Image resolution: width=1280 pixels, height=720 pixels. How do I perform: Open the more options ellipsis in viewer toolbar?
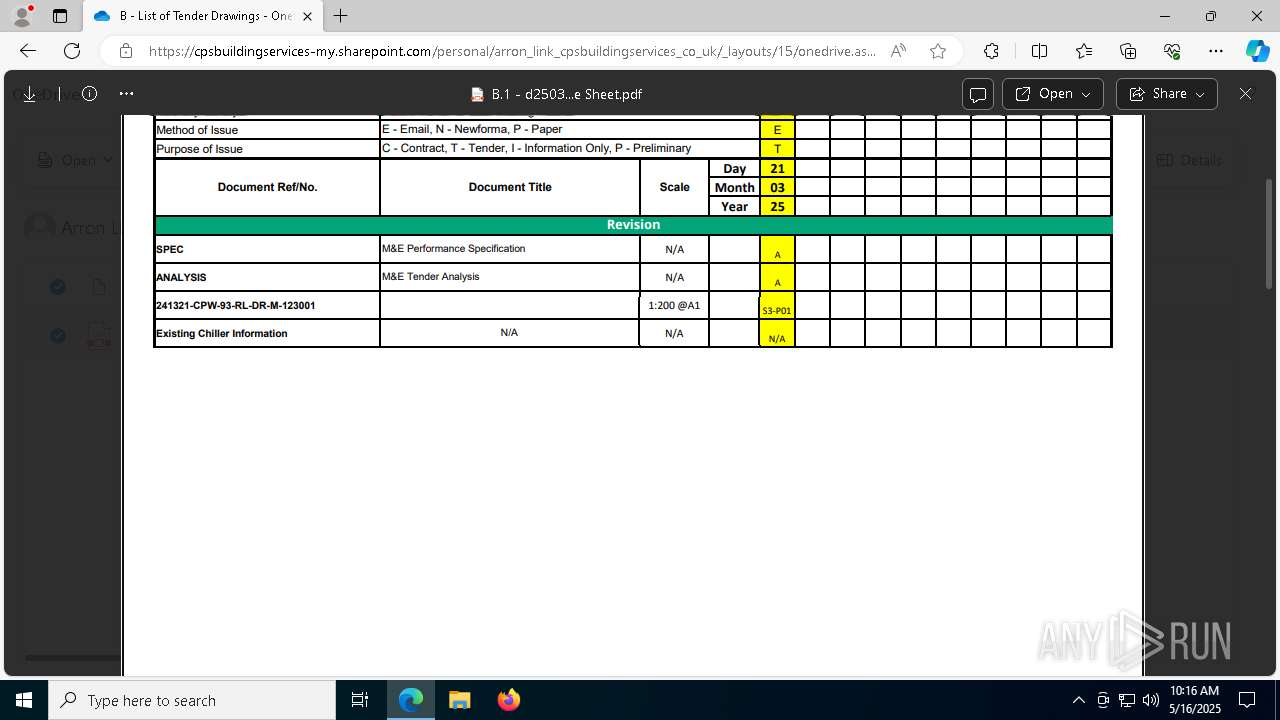point(126,94)
